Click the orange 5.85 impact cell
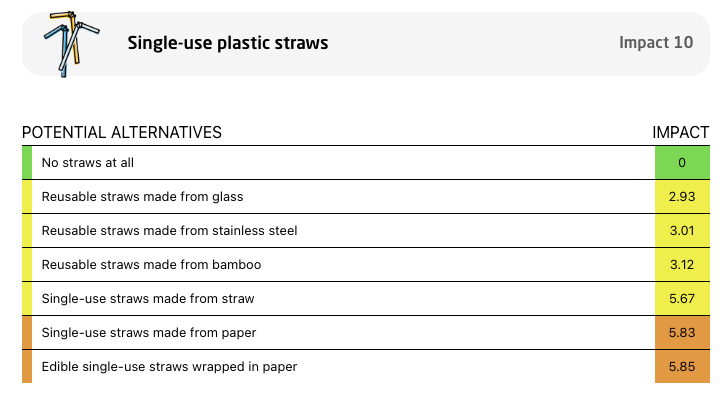 tap(682, 367)
